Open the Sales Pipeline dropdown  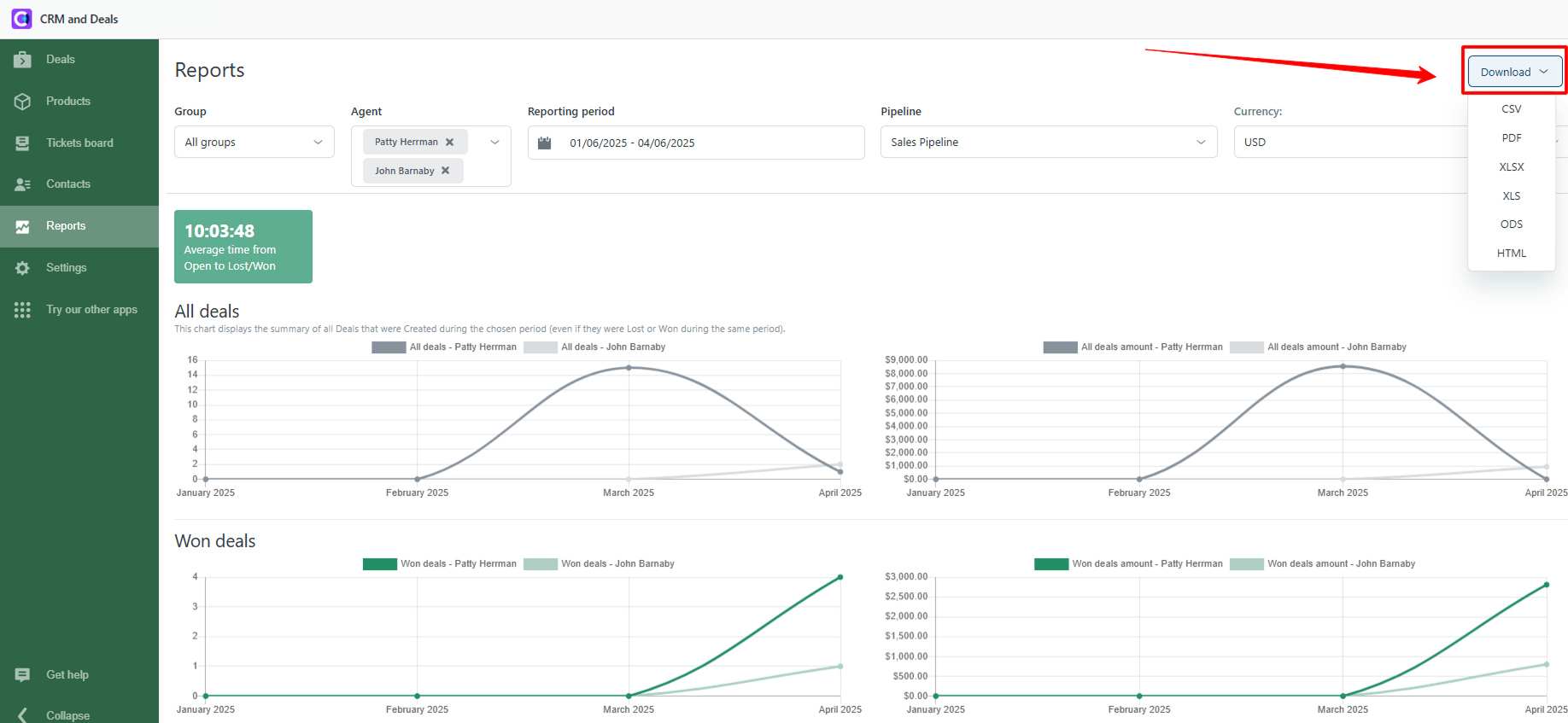(1048, 143)
